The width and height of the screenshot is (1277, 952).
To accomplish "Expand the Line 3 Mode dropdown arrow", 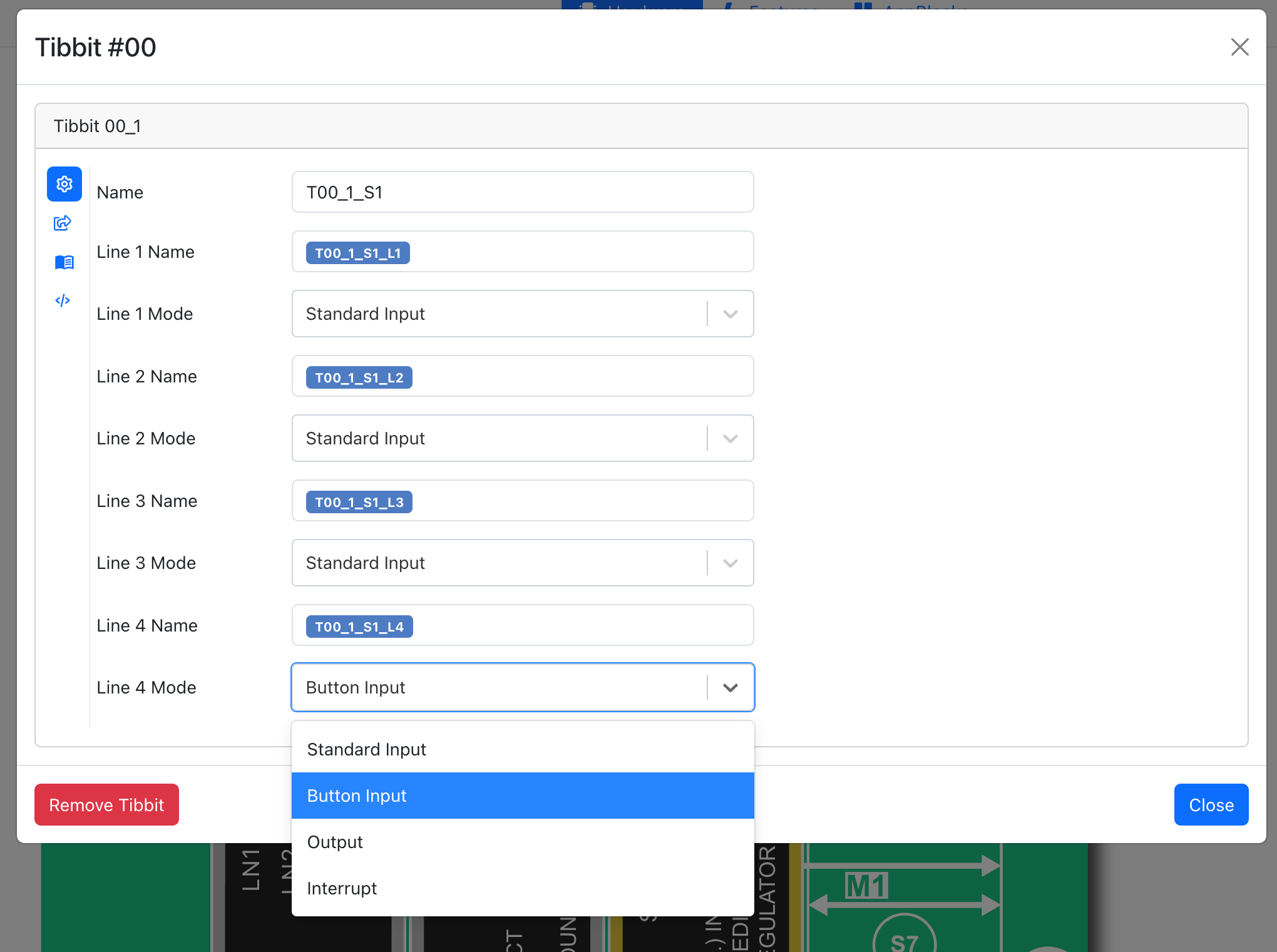I will (x=730, y=563).
